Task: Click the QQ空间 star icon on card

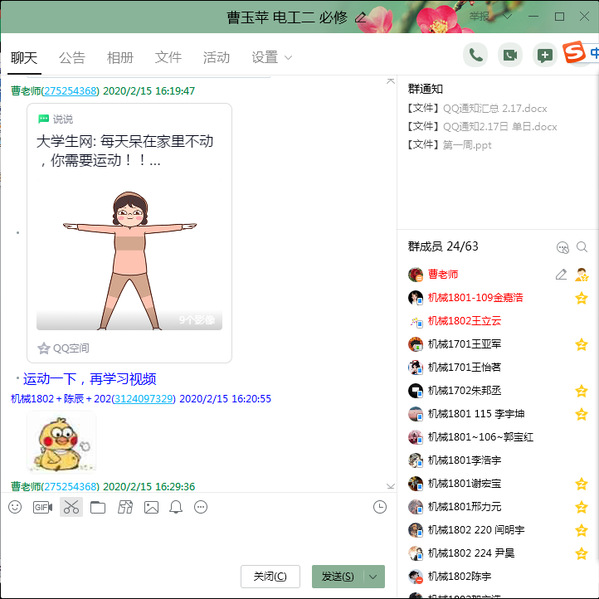Action: pos(44,348)
